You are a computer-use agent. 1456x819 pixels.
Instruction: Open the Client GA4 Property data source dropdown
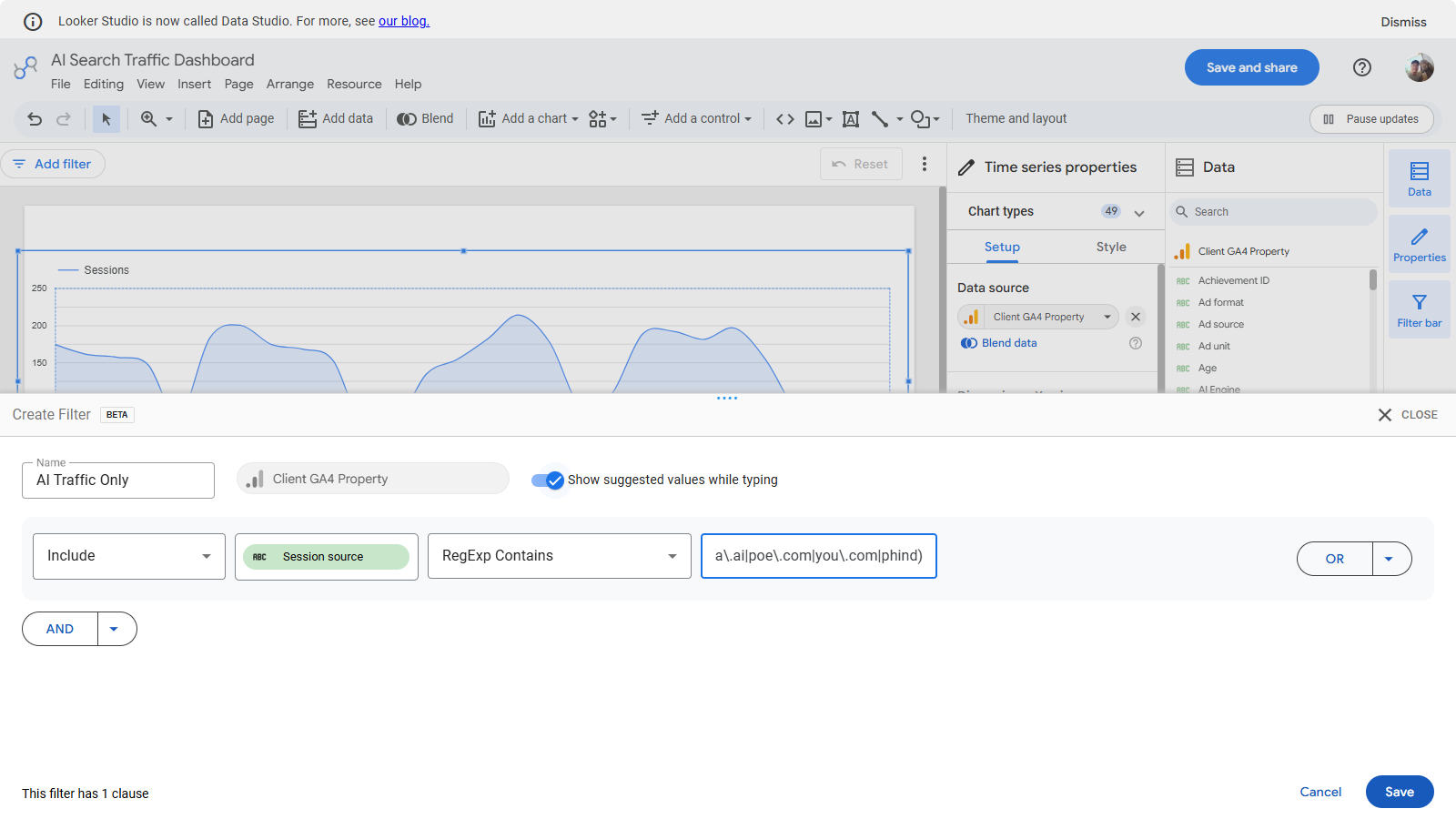tap(1038, 317)
